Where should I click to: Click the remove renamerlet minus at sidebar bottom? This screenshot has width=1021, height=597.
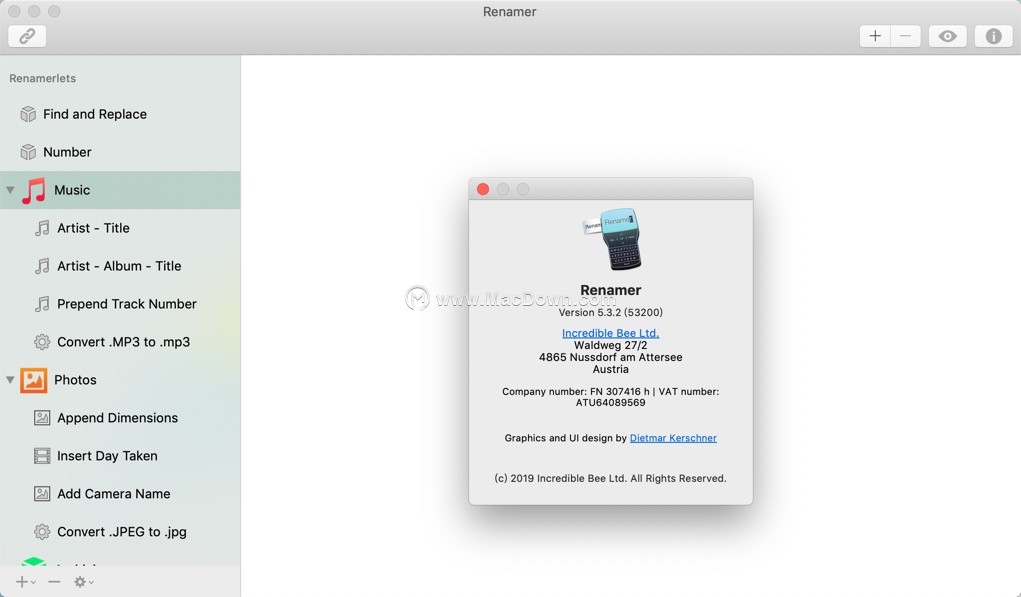[x=55, y=582]
